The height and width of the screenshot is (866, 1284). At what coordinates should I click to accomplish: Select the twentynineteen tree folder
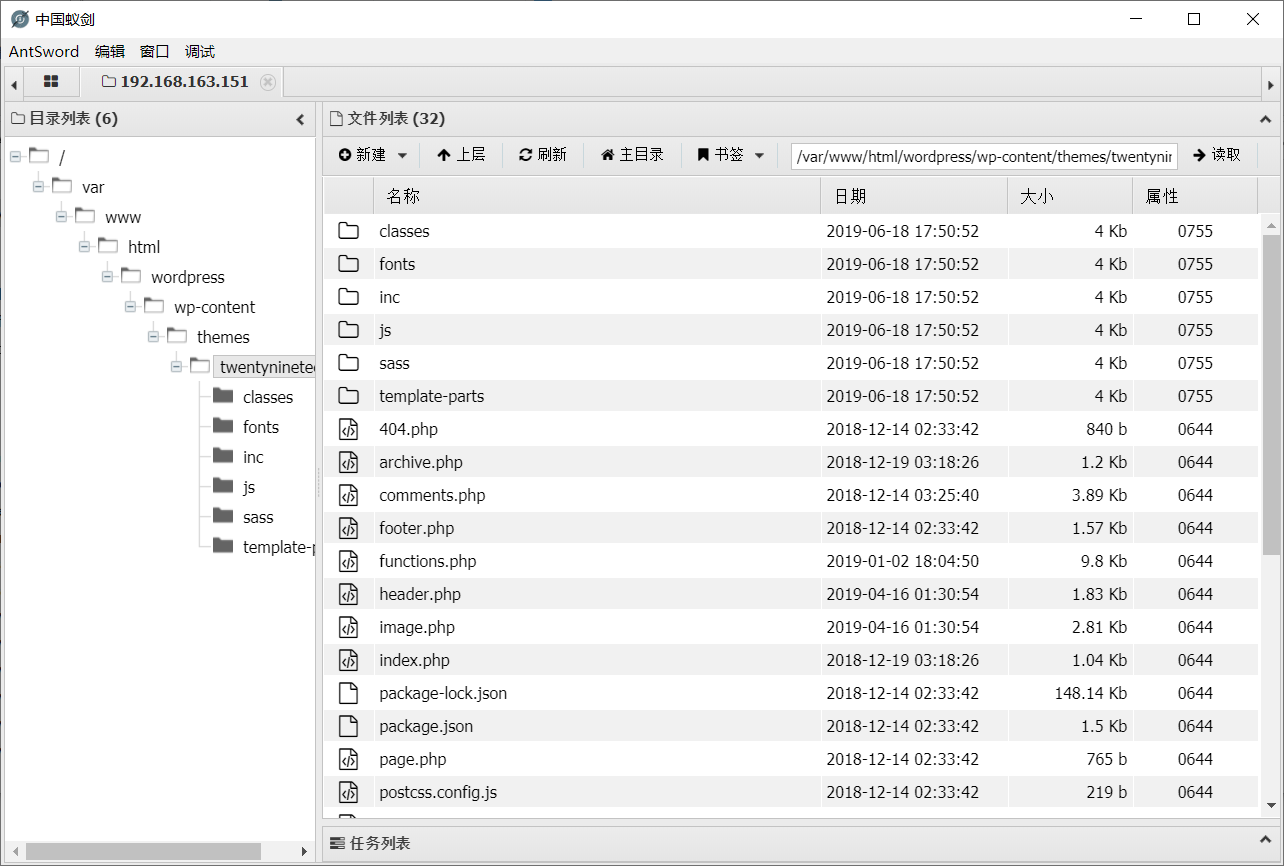pos(266,367)
